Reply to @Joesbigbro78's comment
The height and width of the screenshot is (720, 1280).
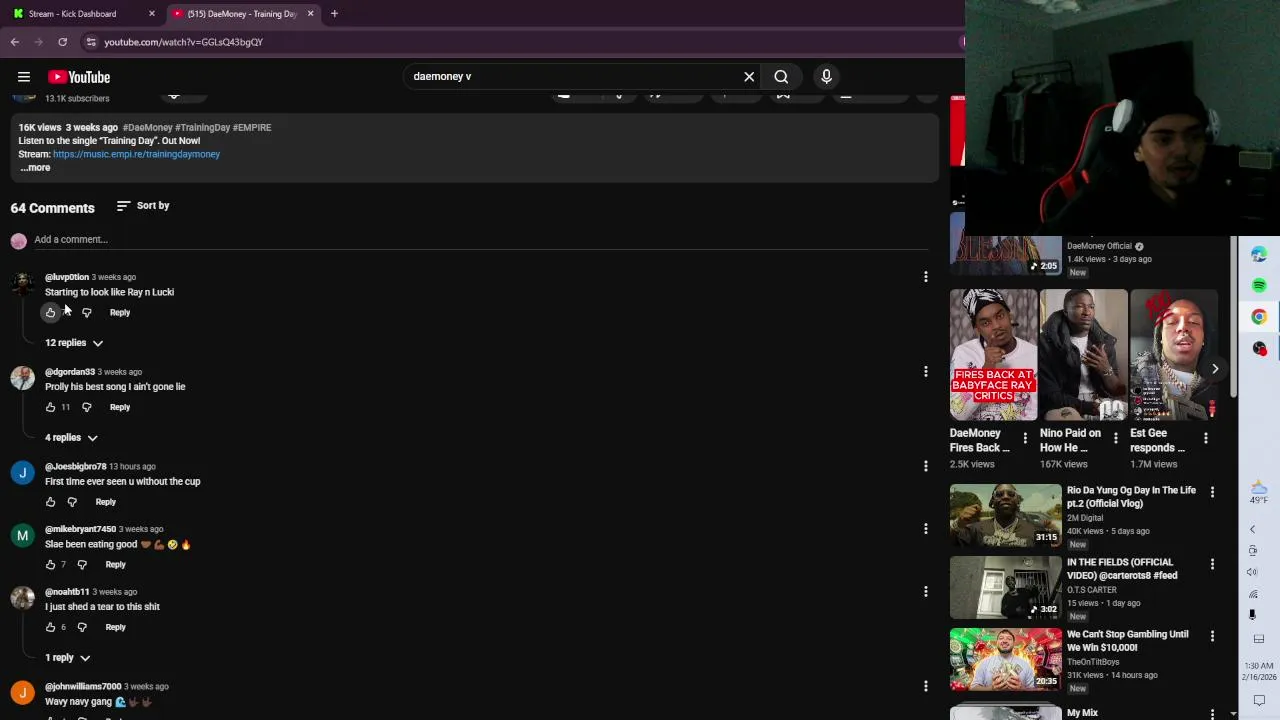(x=105, y=502)
